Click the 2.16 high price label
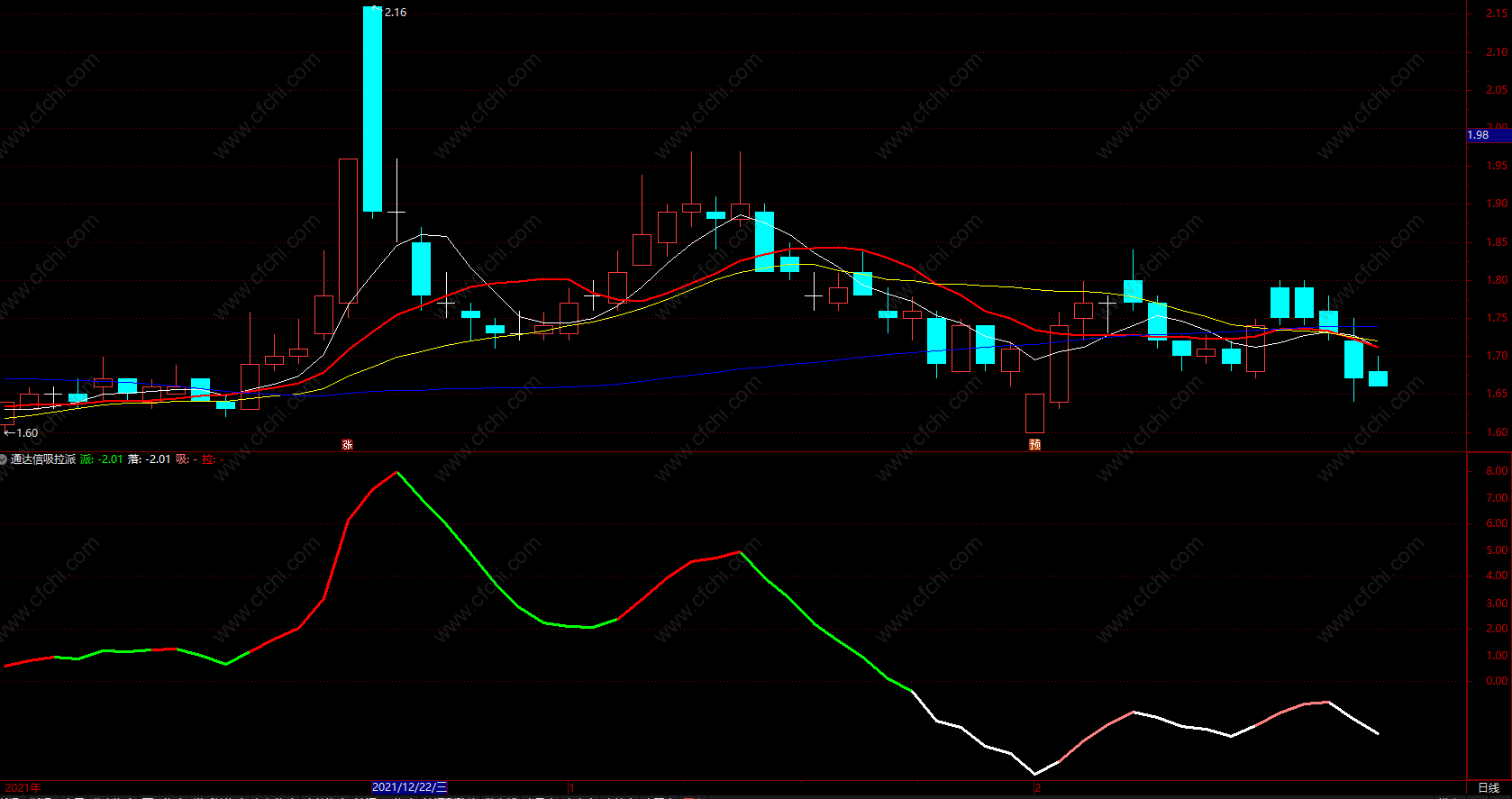The width and height of the screenshot is (1512, 799). (395, 13)
